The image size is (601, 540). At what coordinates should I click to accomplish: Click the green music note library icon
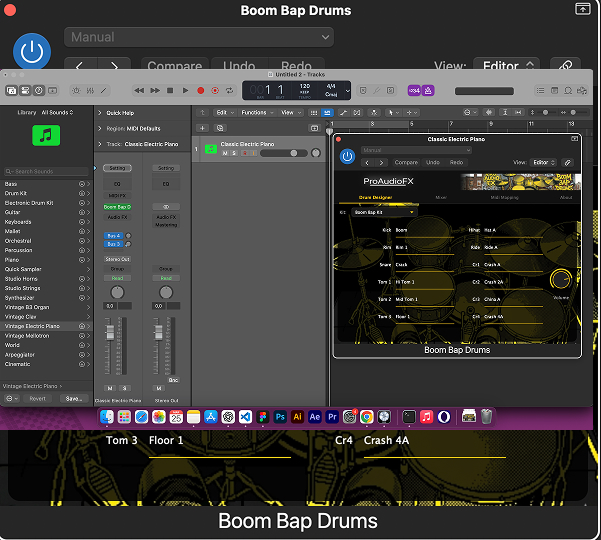tap(46, 135)
